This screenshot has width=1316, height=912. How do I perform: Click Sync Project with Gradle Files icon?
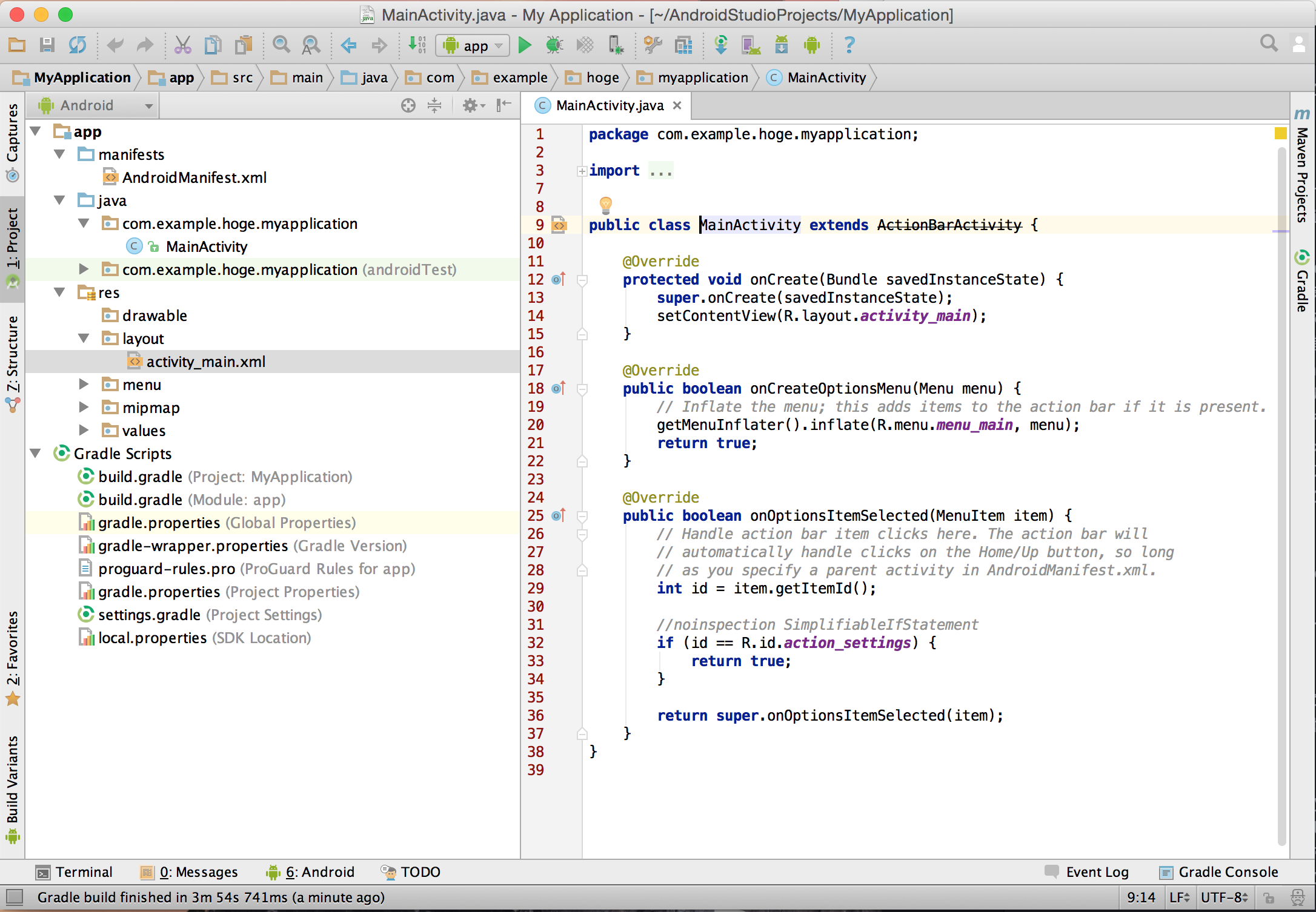point(721,45)
